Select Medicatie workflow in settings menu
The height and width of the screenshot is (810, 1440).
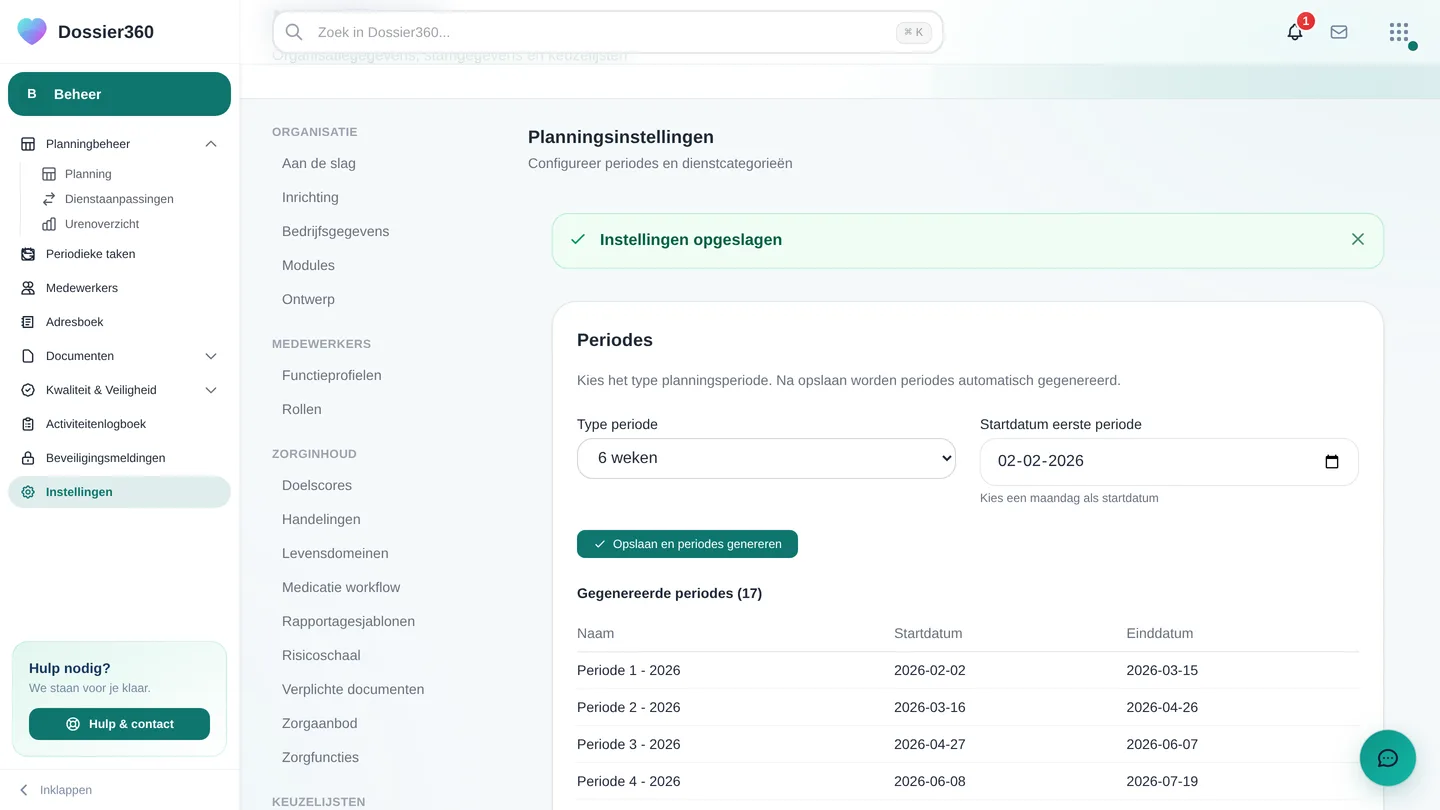[341, 587]
